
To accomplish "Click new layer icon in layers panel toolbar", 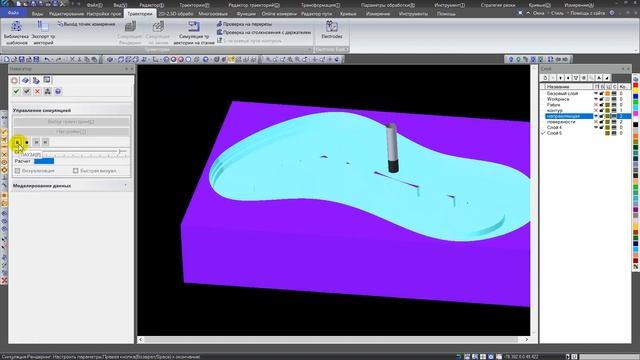I will click(x=545, y=78).
